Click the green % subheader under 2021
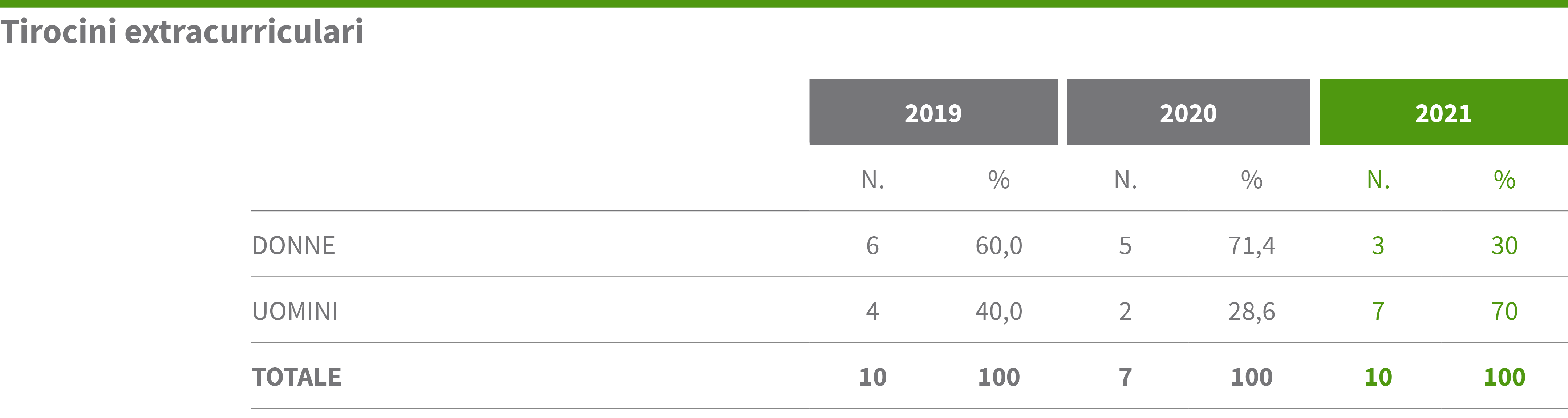1568x418 pixels. coord(1504,180)
